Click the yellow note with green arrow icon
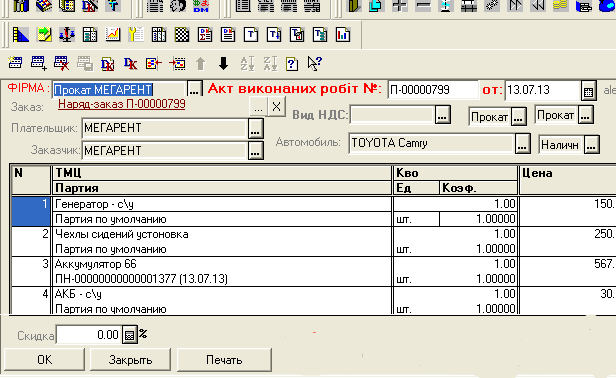Screen dimensions: 616x378 [44, 35]
